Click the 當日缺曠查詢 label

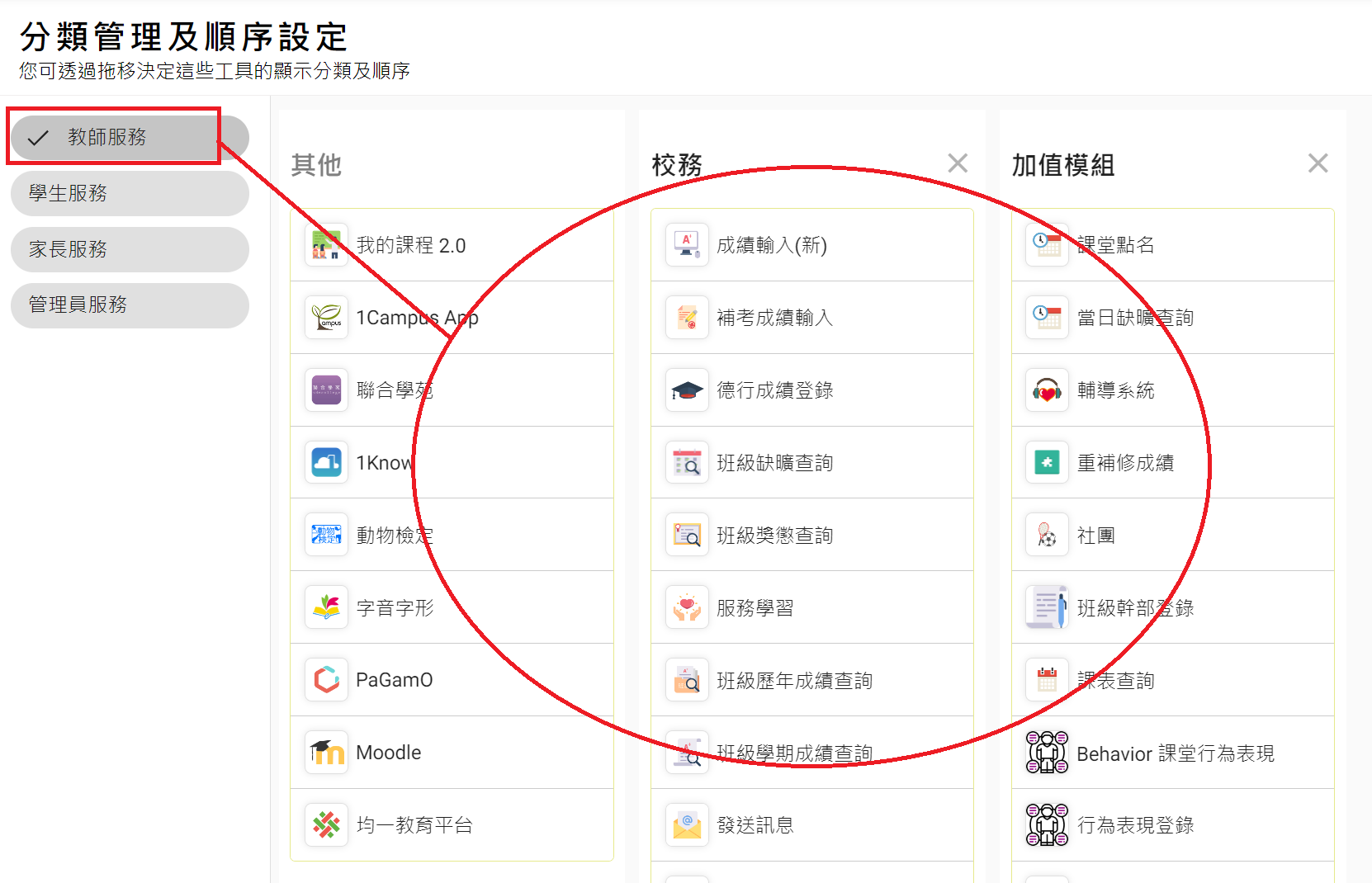coord(1136,318)
